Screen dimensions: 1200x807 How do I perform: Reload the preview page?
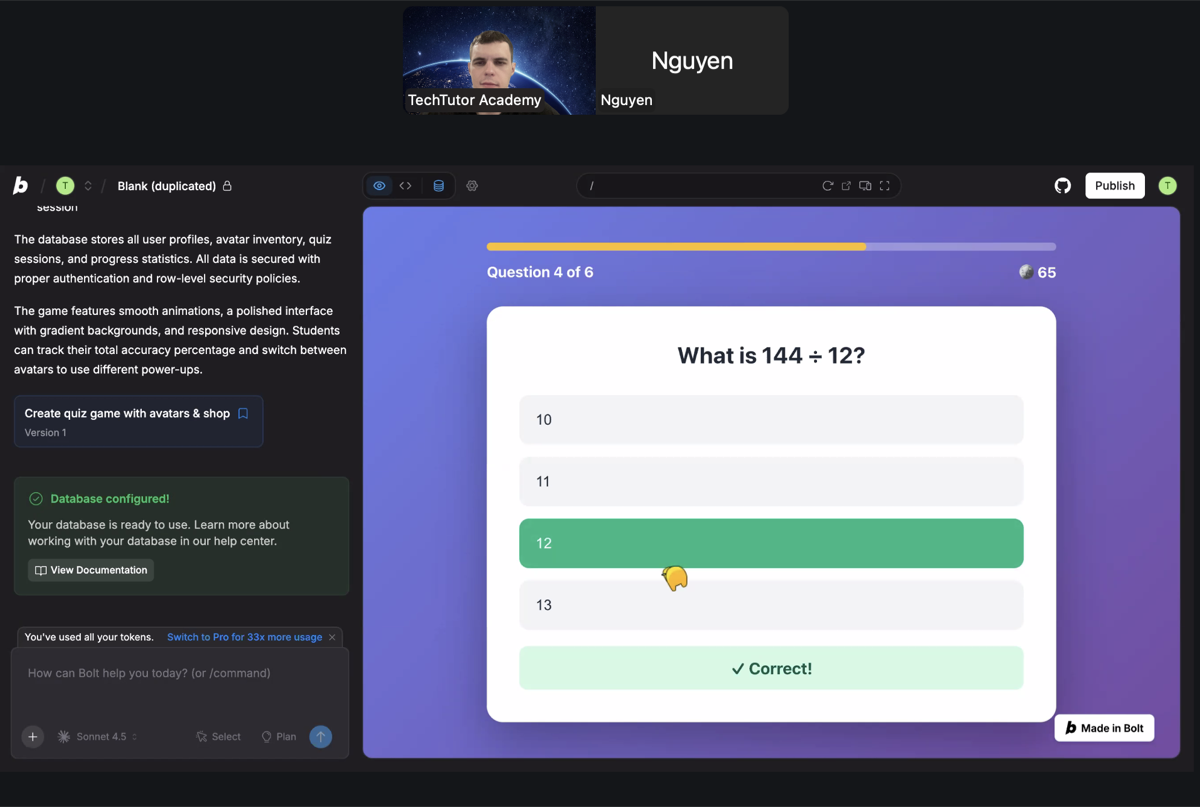click(827, 186)
